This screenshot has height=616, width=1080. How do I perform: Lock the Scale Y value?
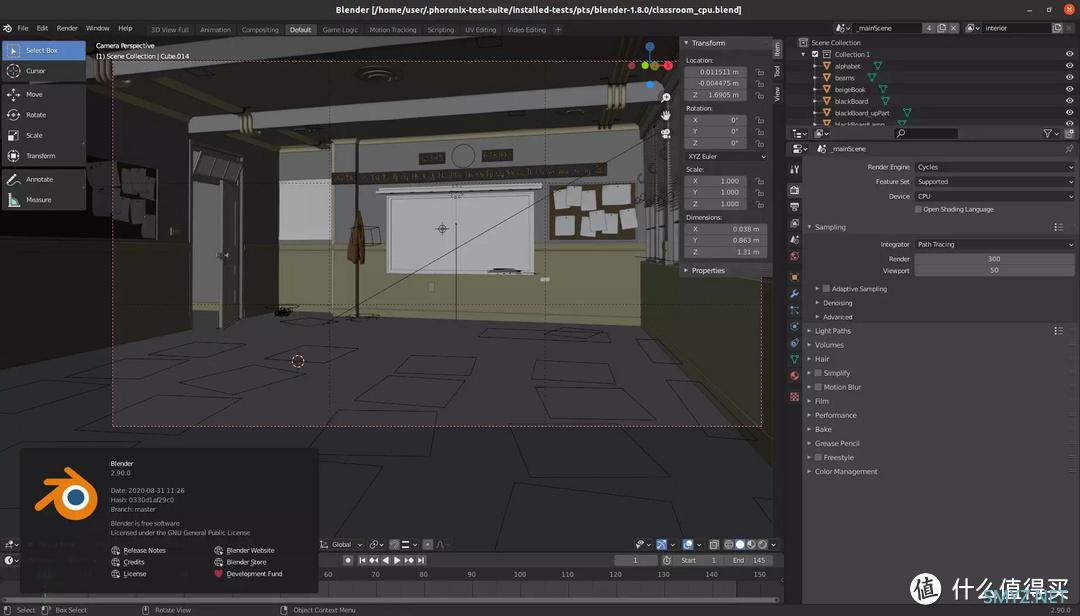tap(759, 192)
